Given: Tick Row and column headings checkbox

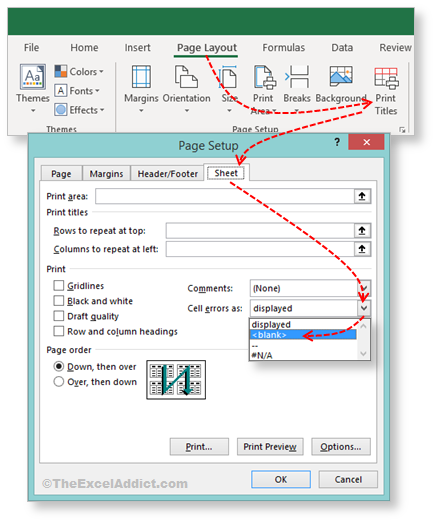Looking at the screenshot, I should [x=59, y=331].
